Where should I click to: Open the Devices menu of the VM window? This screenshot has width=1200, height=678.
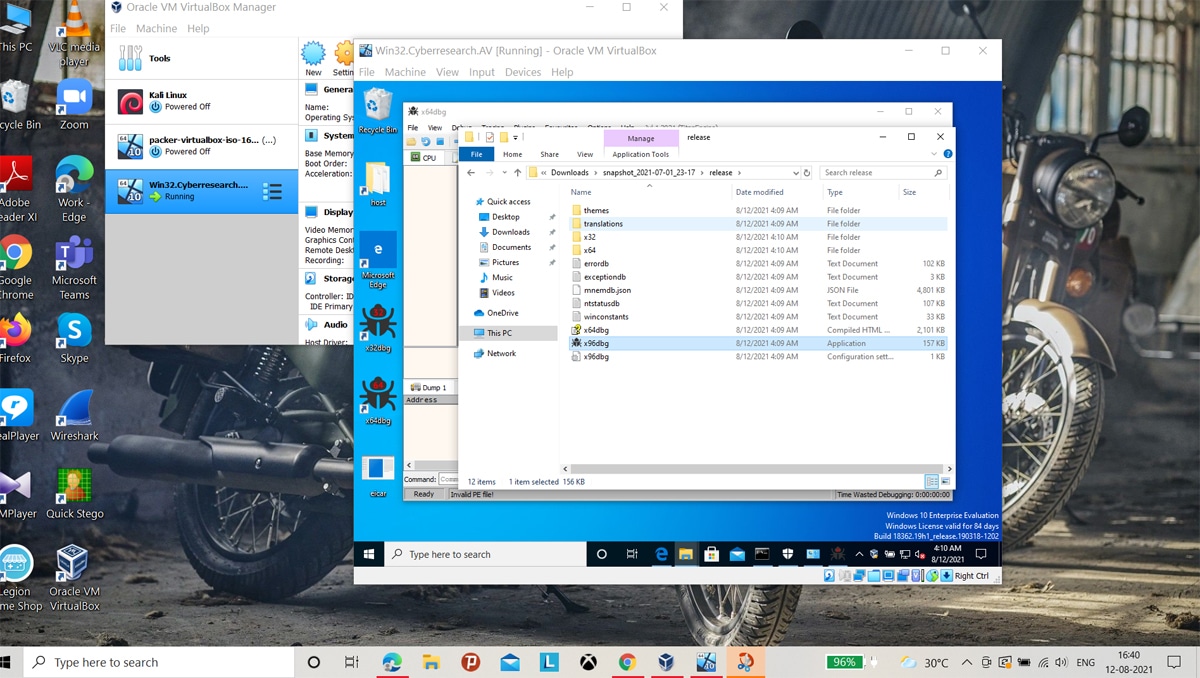(522, 72)
